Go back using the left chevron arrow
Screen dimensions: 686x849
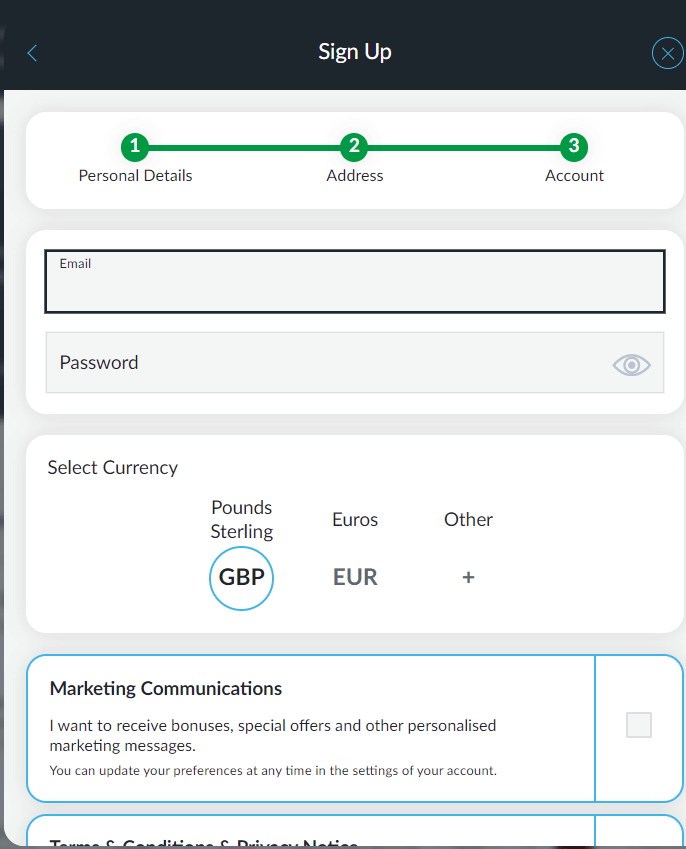32,53
